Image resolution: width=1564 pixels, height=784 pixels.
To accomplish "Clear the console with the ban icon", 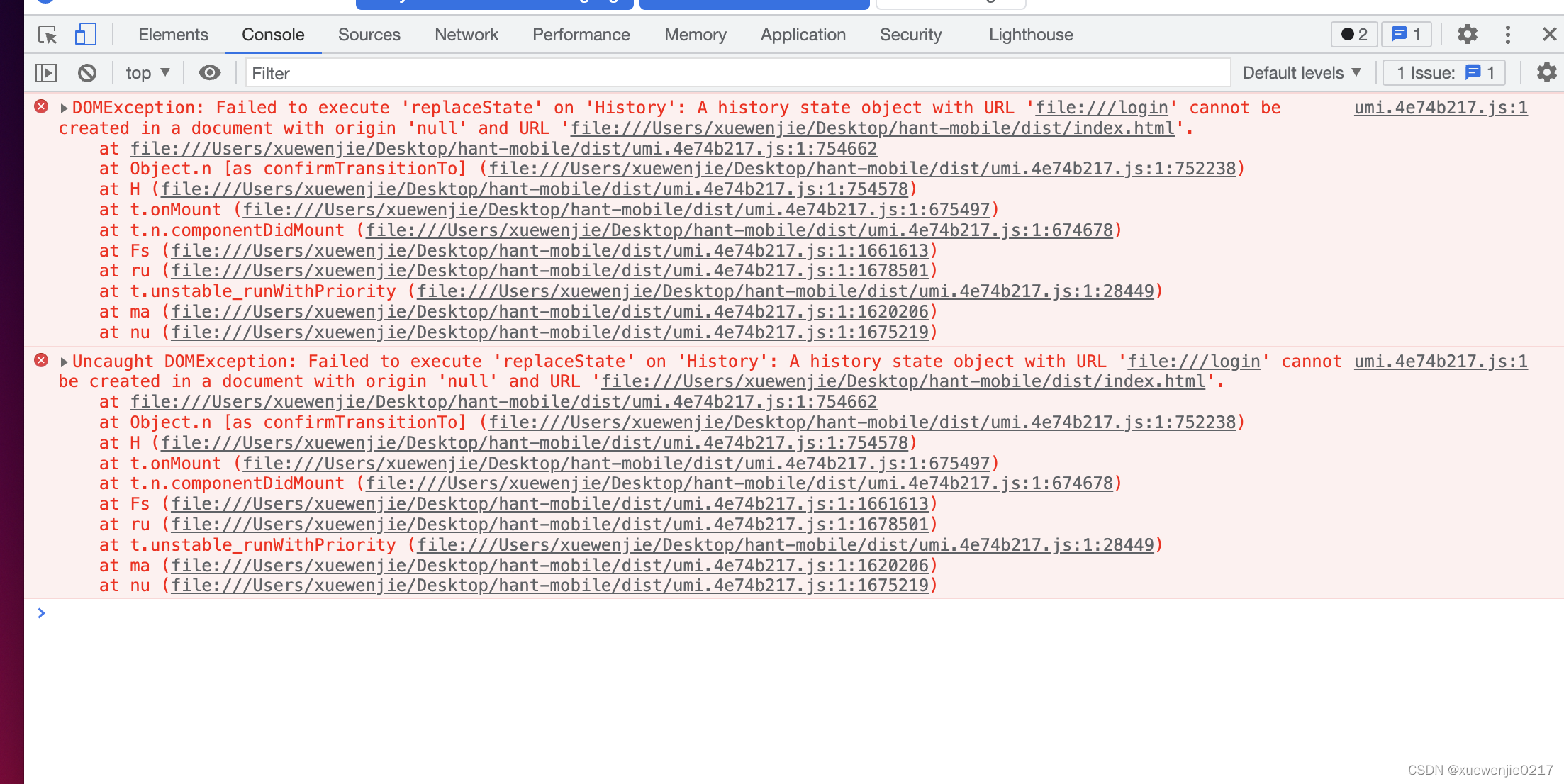I will 87,73.
